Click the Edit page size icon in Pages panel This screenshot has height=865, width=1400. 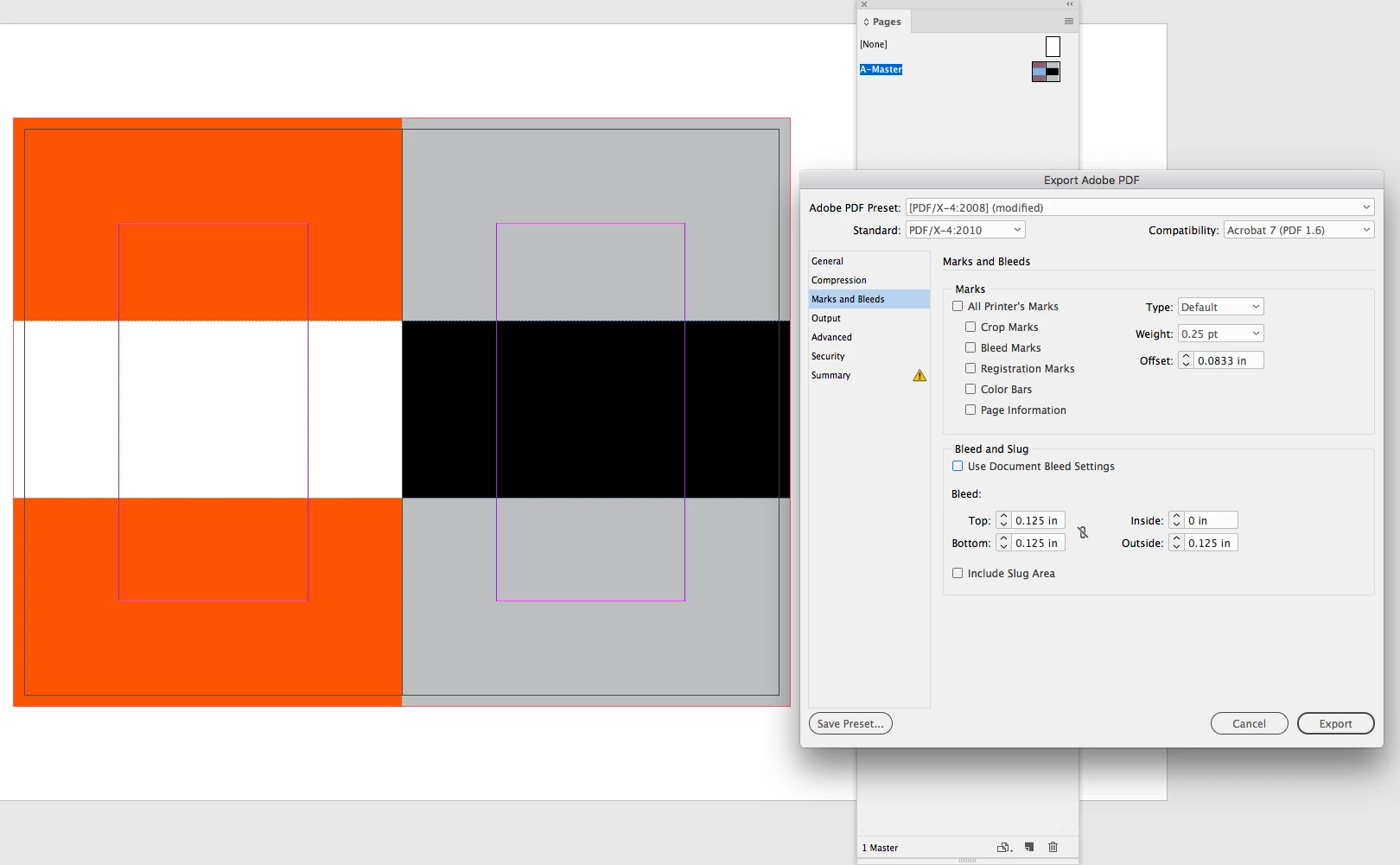1003,847
